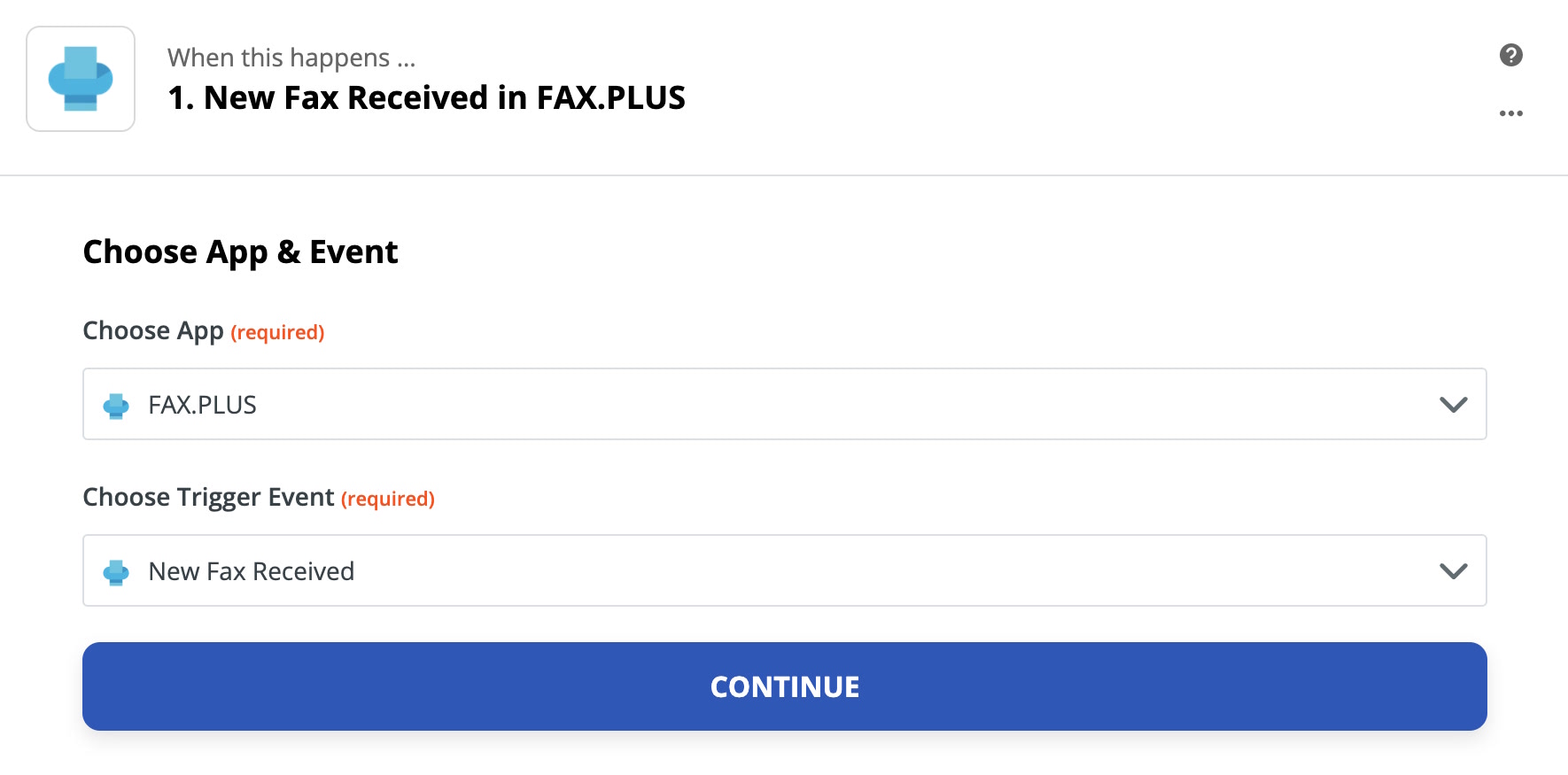Screen dimensions: 1568x775
Task: Expand the Choose App dropdown chevron
Action: point(1452,405)
